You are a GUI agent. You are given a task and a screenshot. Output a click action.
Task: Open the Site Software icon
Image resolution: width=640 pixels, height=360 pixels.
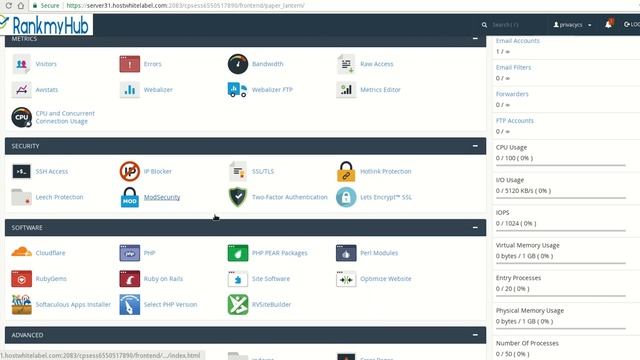click(x=238, y=279)
